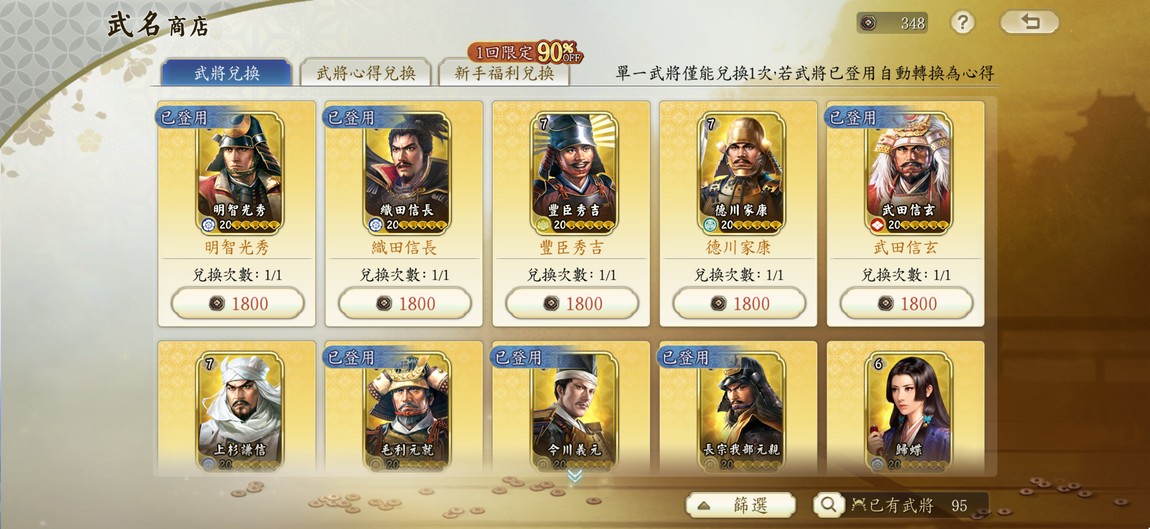Viewport: 1150px width, 529px height.
Task: Expand list with the down chevron arrows
Action: [x=575, y=475]
